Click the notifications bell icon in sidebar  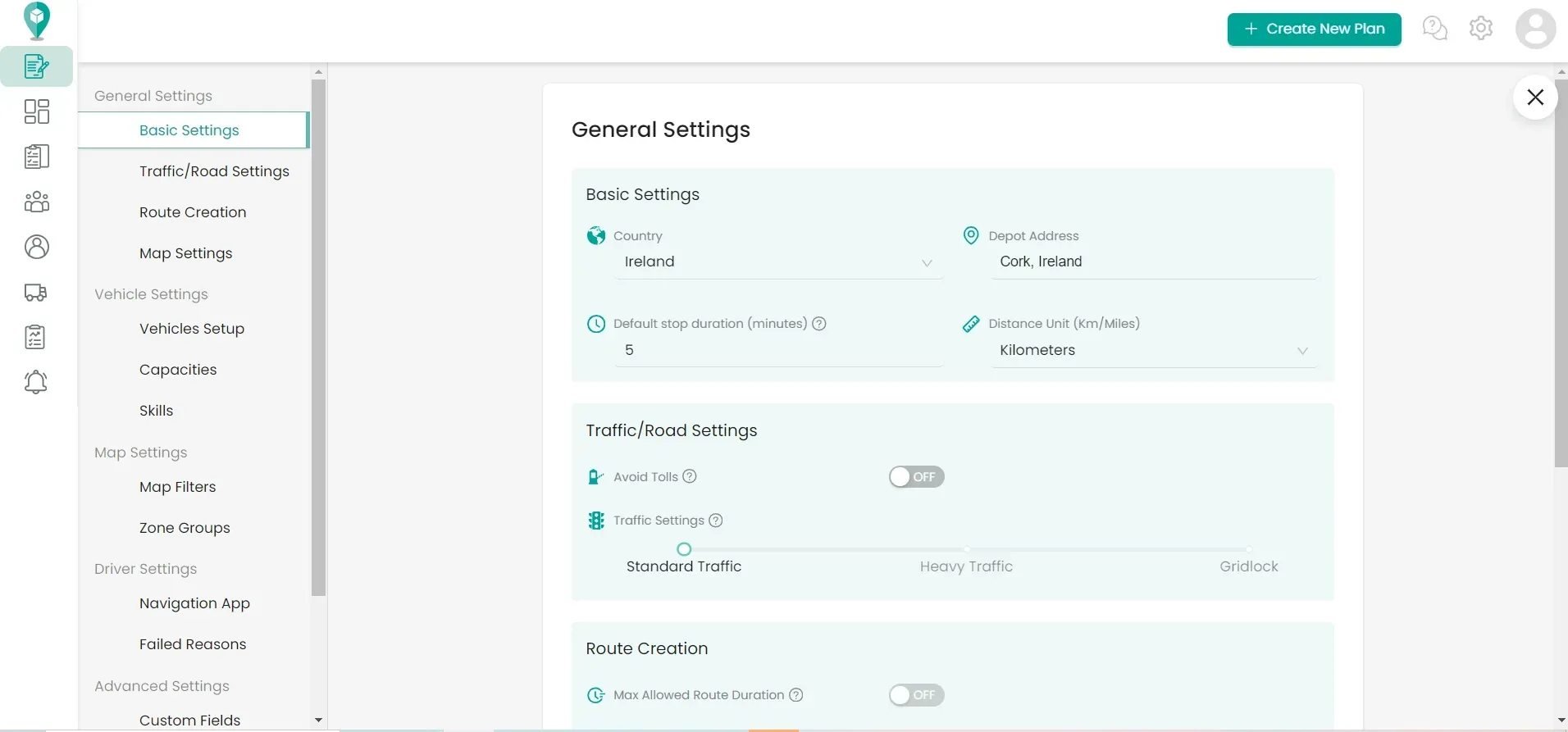pos(36,382)
